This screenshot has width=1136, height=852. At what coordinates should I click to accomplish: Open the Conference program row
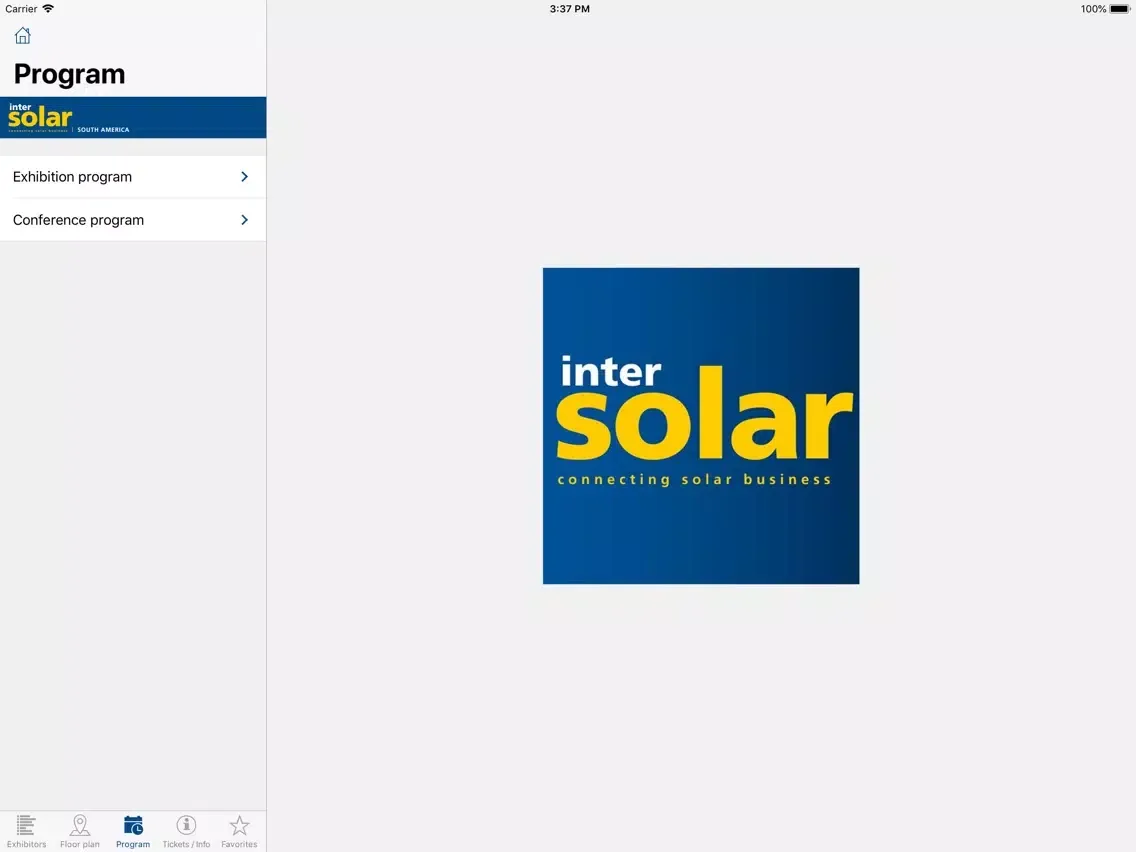[133, 220]
